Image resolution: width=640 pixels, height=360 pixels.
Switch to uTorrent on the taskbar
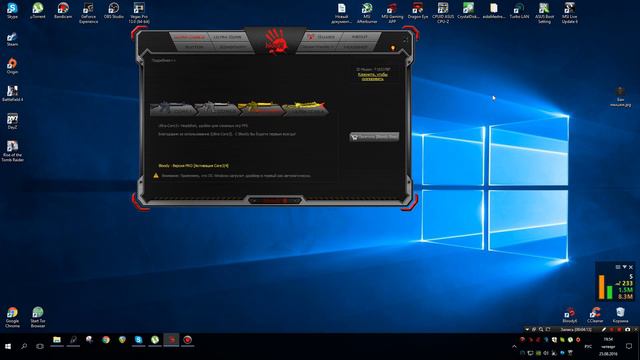(155, 340)
